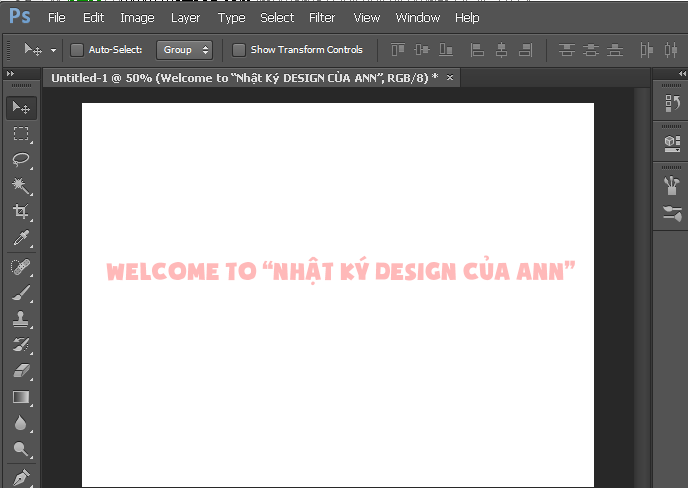
Task: Expand the tools panel with double arrows
Action: coord(10,74)
